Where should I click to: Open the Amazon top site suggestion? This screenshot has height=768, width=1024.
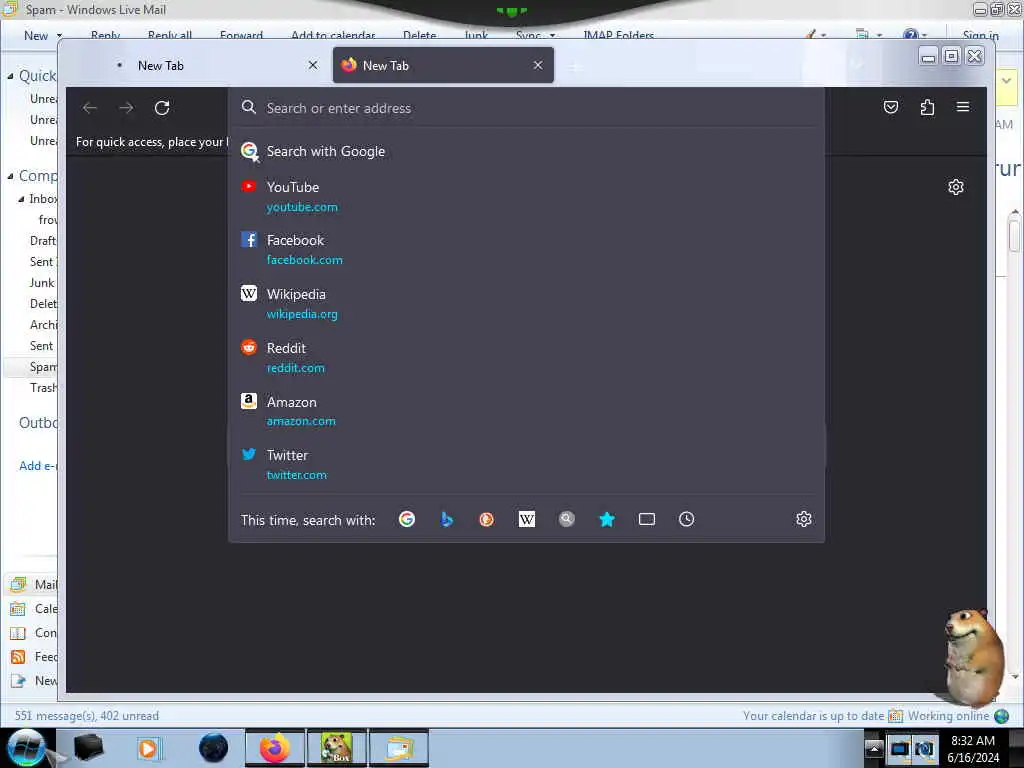click(526, 411)
